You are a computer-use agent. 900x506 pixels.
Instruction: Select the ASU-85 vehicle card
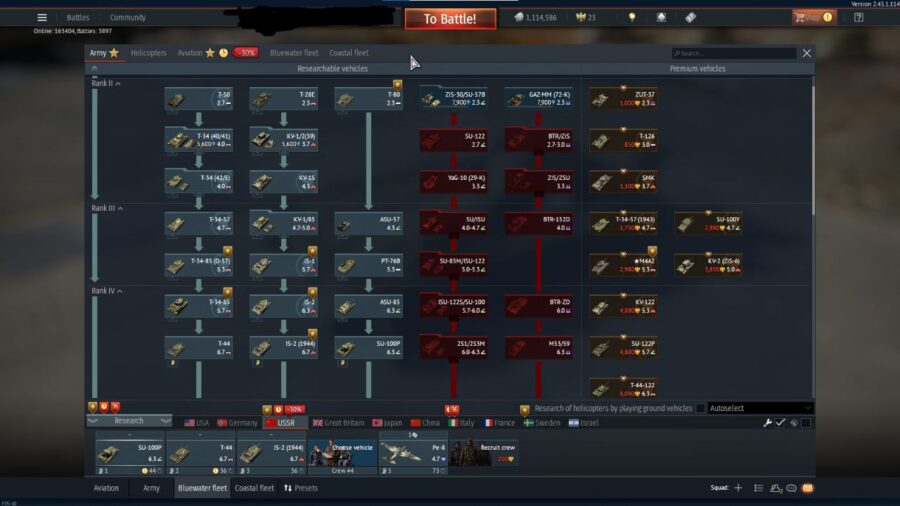368,306
